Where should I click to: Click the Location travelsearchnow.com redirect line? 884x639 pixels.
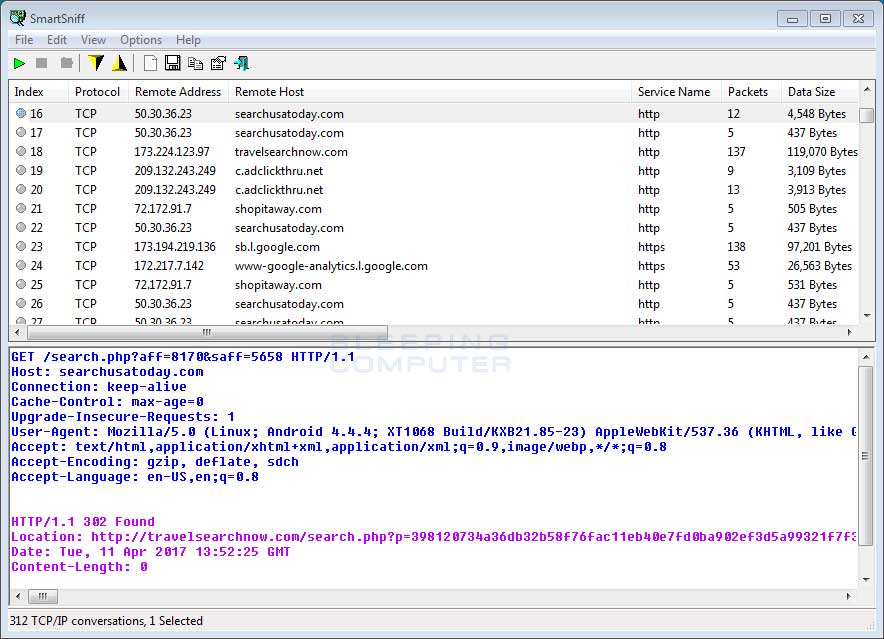[434, 537]
